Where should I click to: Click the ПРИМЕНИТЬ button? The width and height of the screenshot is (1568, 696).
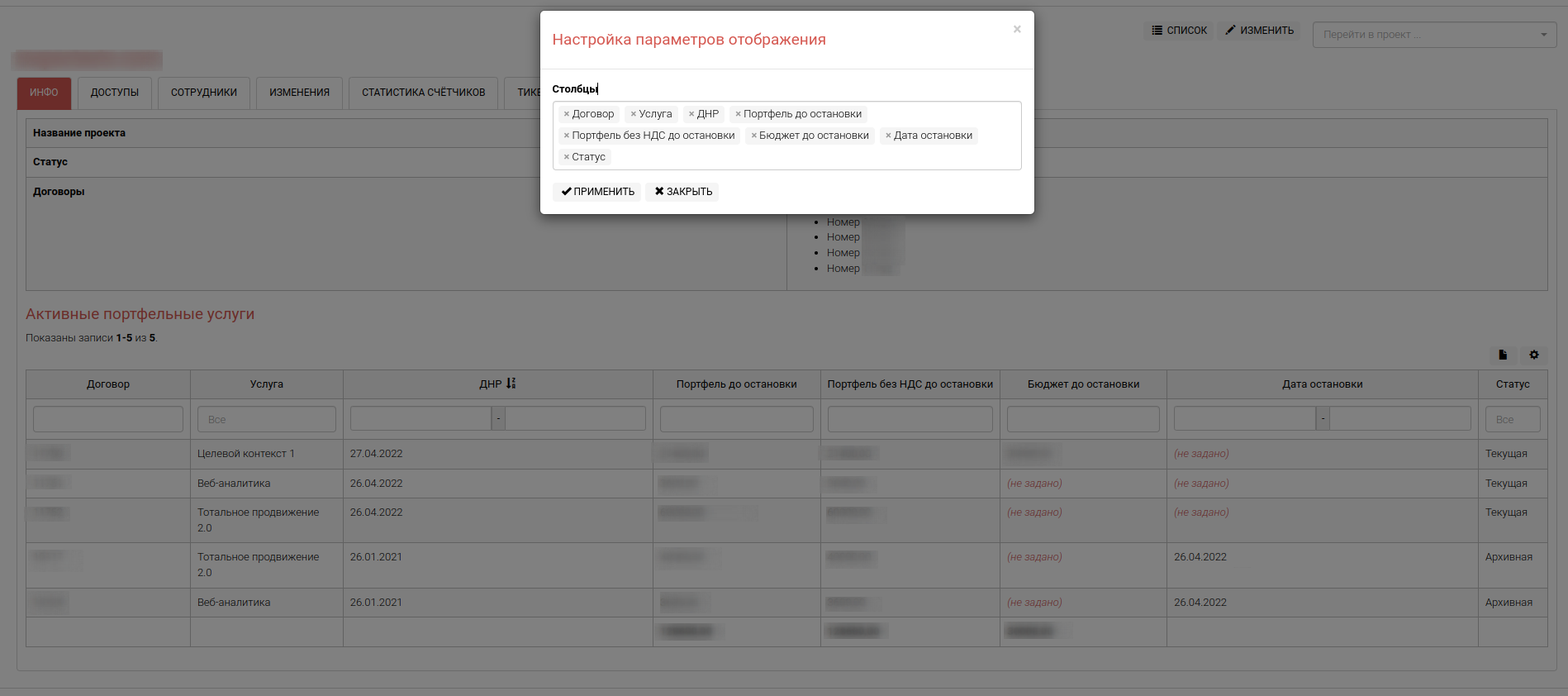click(597, 192)
